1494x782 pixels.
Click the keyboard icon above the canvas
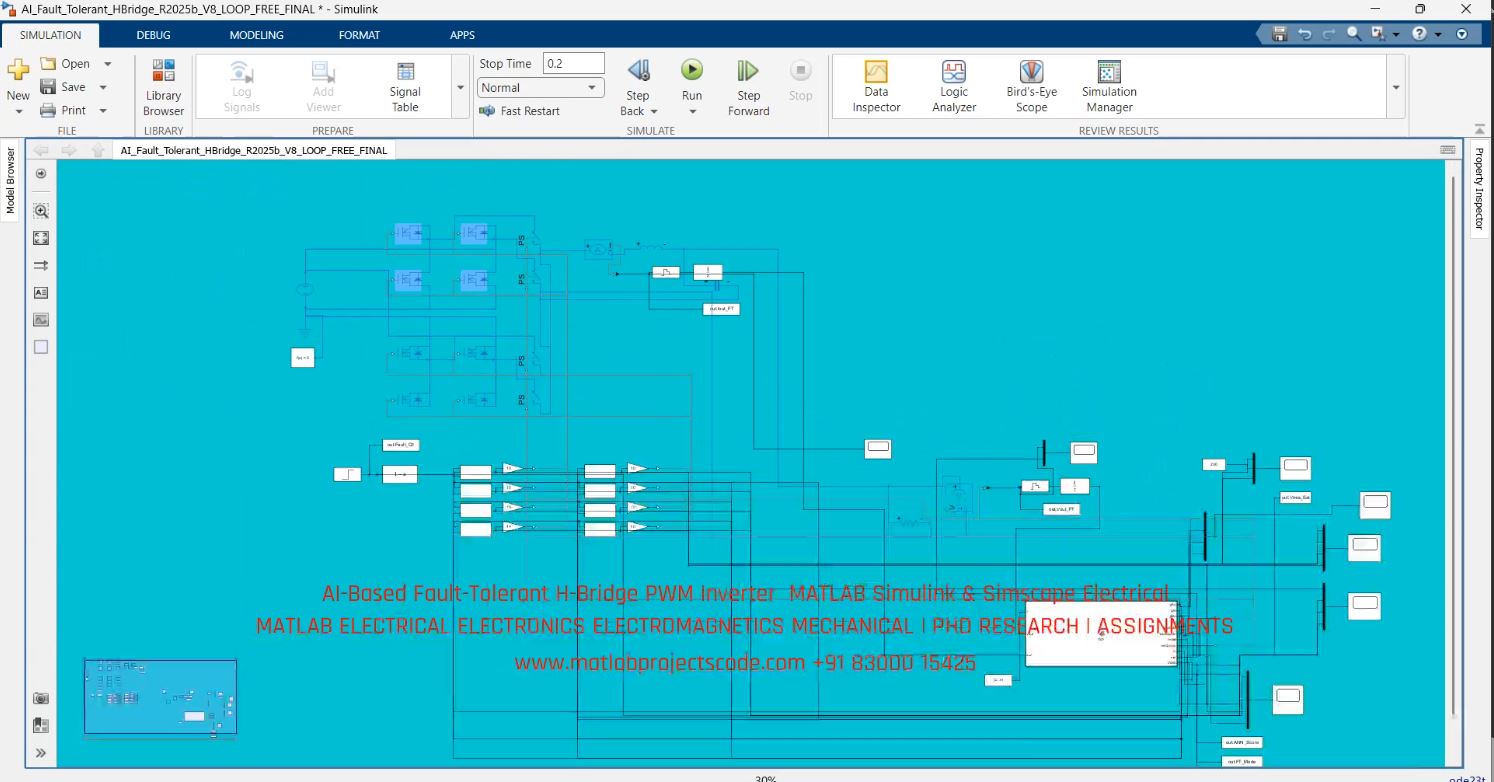1447,150
